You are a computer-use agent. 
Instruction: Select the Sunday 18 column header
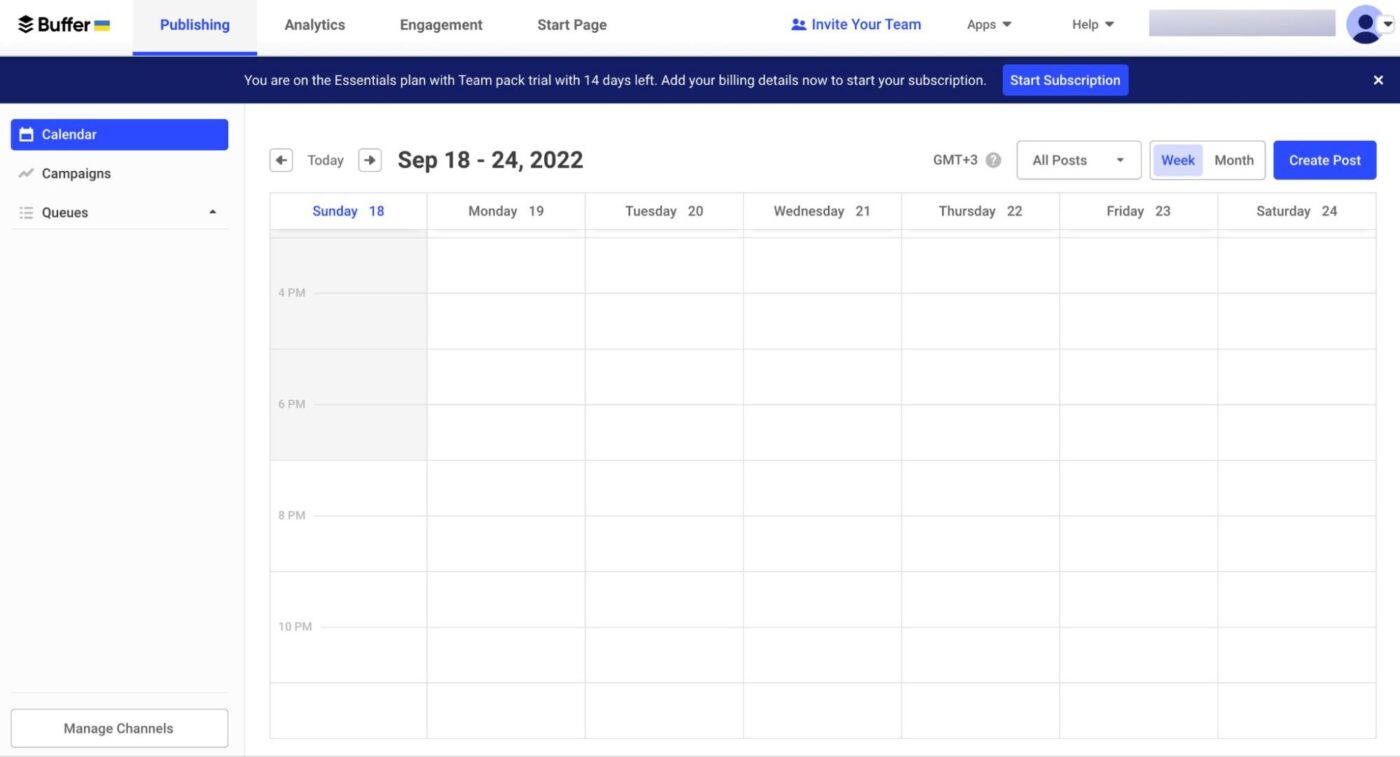347,211
